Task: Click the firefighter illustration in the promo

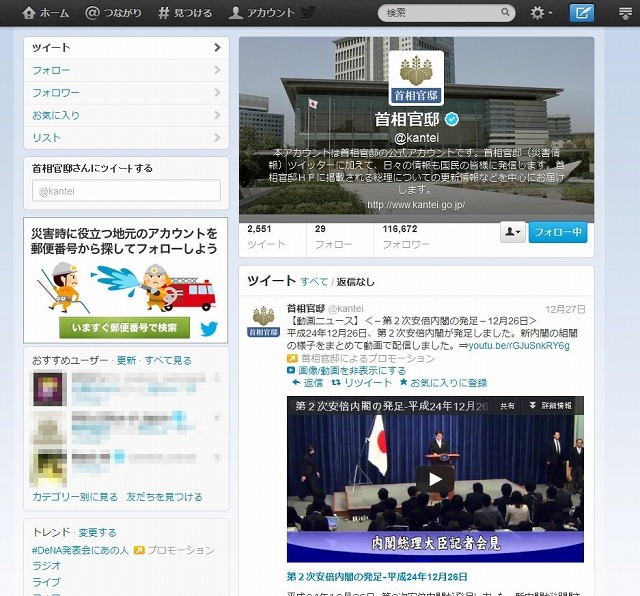Action: tap(127, 288)
